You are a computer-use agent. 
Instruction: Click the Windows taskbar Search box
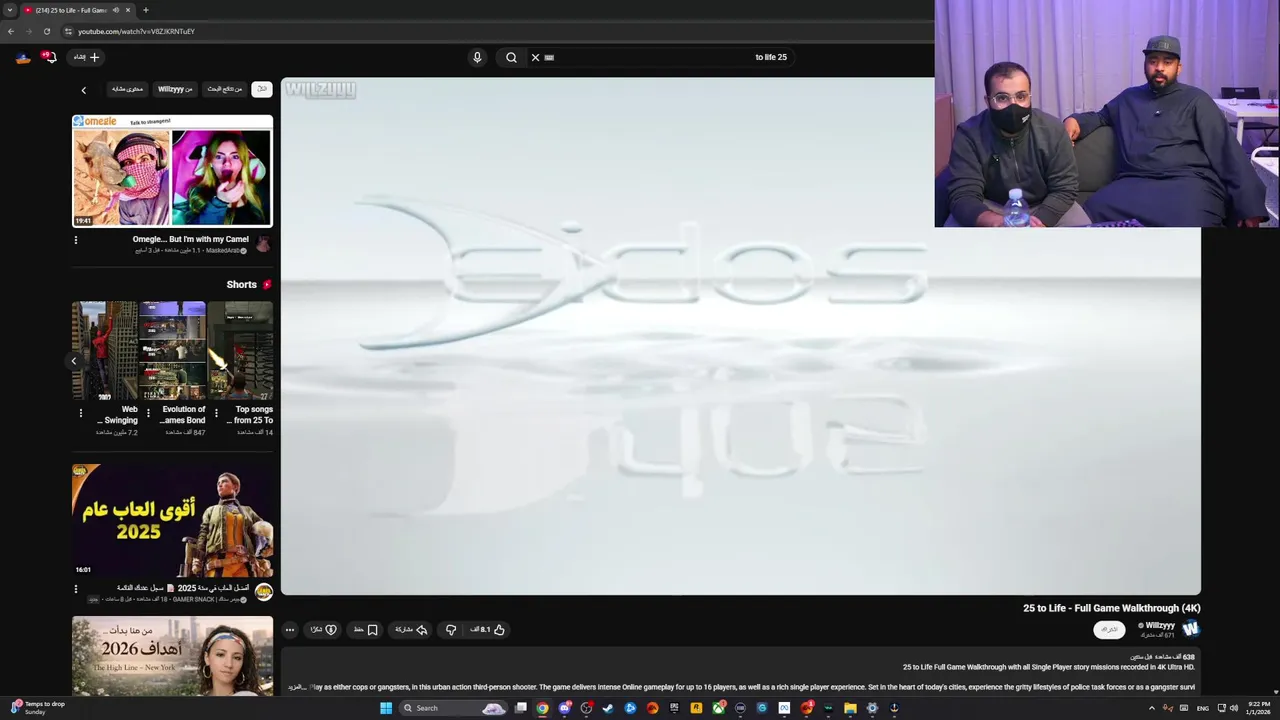pyautogui.click(x=453, y=708)
